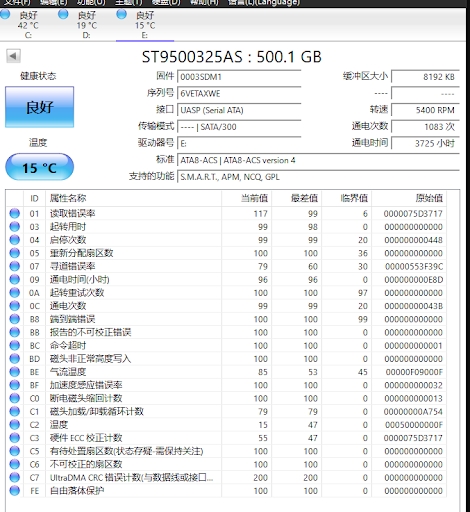
Task: Click the firmware field 0003SDM1
Action: pyautogui.click(x=239, y=77)
